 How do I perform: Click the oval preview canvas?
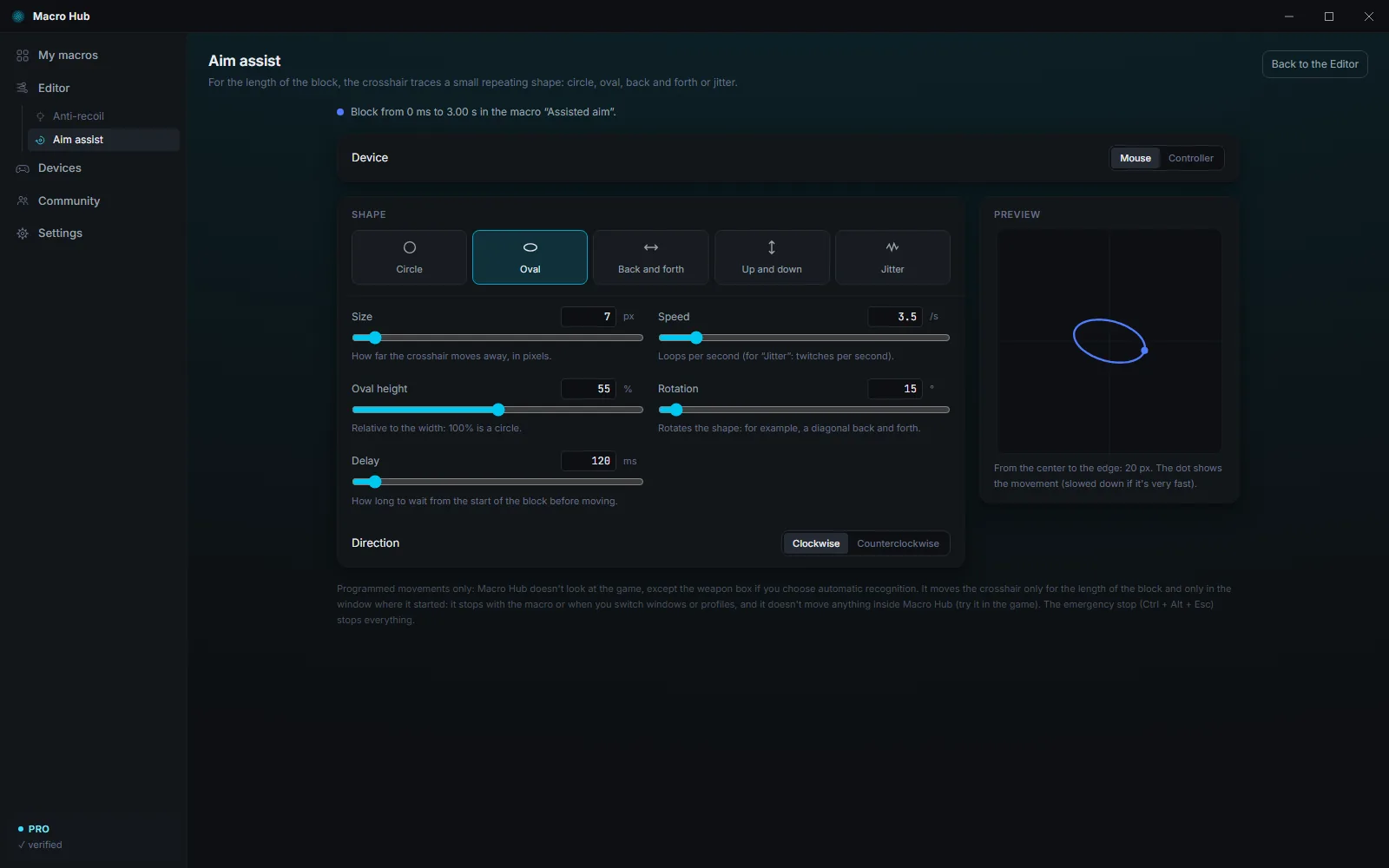coord(1109,341)
